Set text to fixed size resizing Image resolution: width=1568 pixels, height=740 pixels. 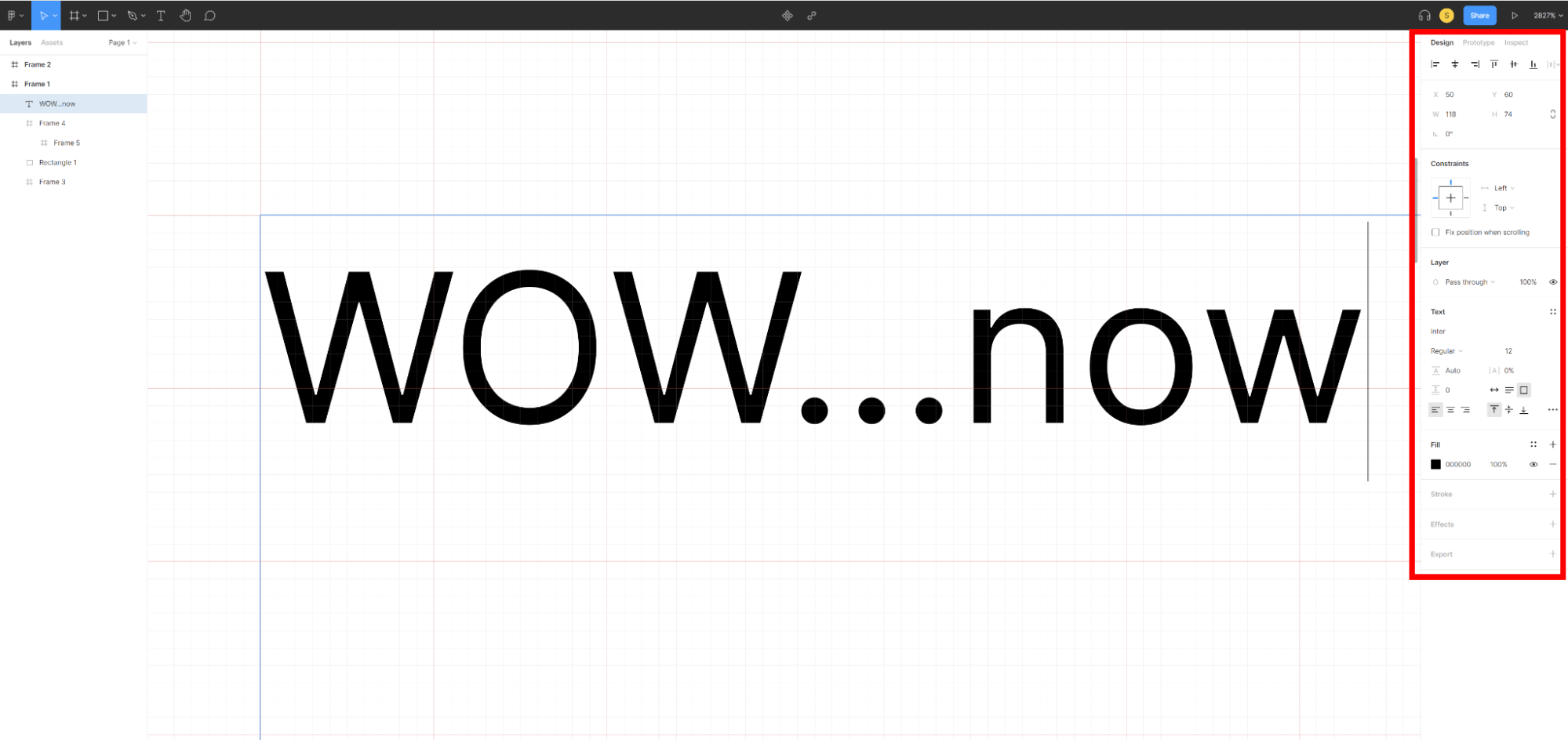(x=1524, y=390)
